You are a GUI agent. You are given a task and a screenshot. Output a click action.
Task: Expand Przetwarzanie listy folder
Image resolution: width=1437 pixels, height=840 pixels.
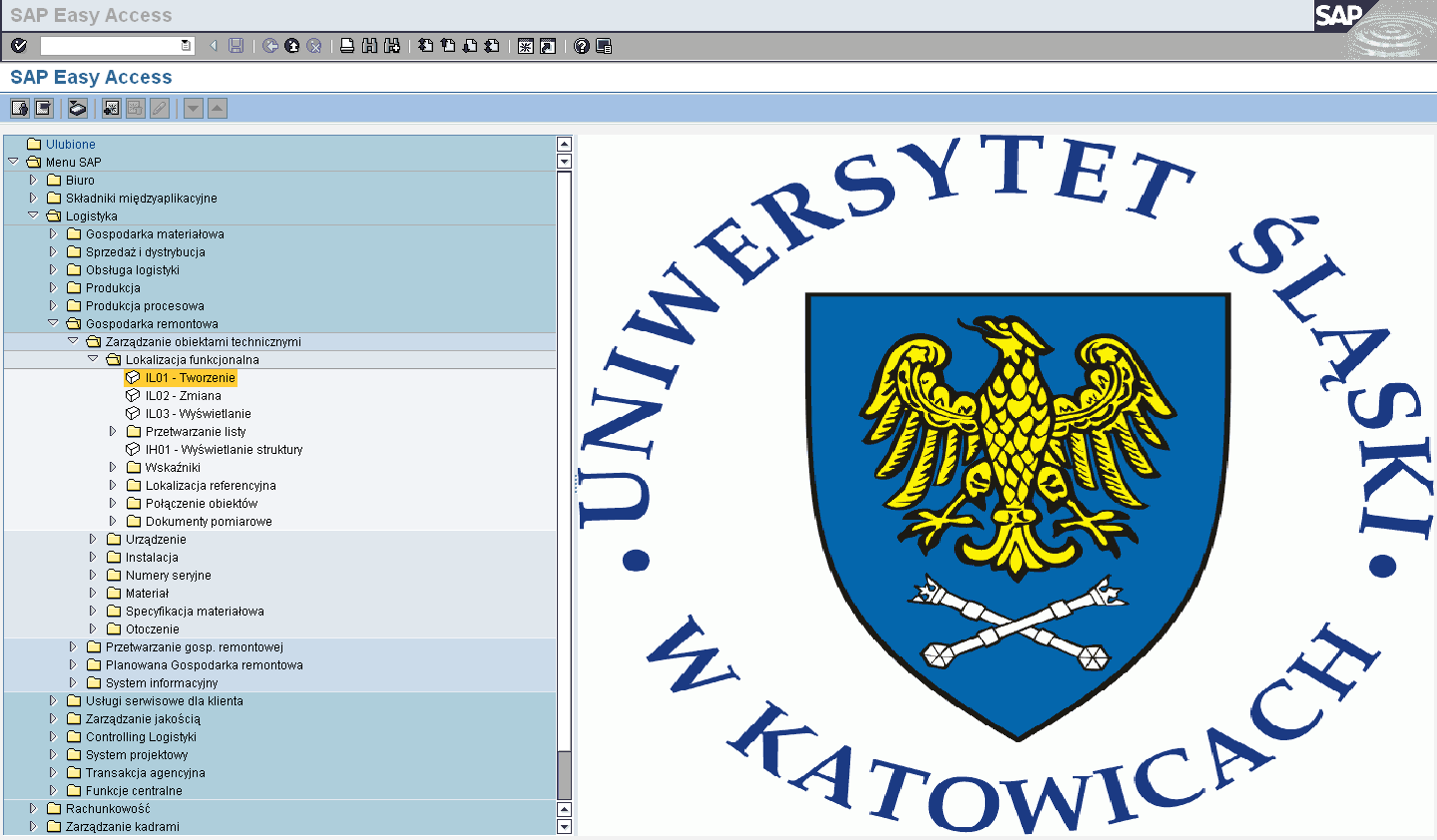(x=113, y=431)
